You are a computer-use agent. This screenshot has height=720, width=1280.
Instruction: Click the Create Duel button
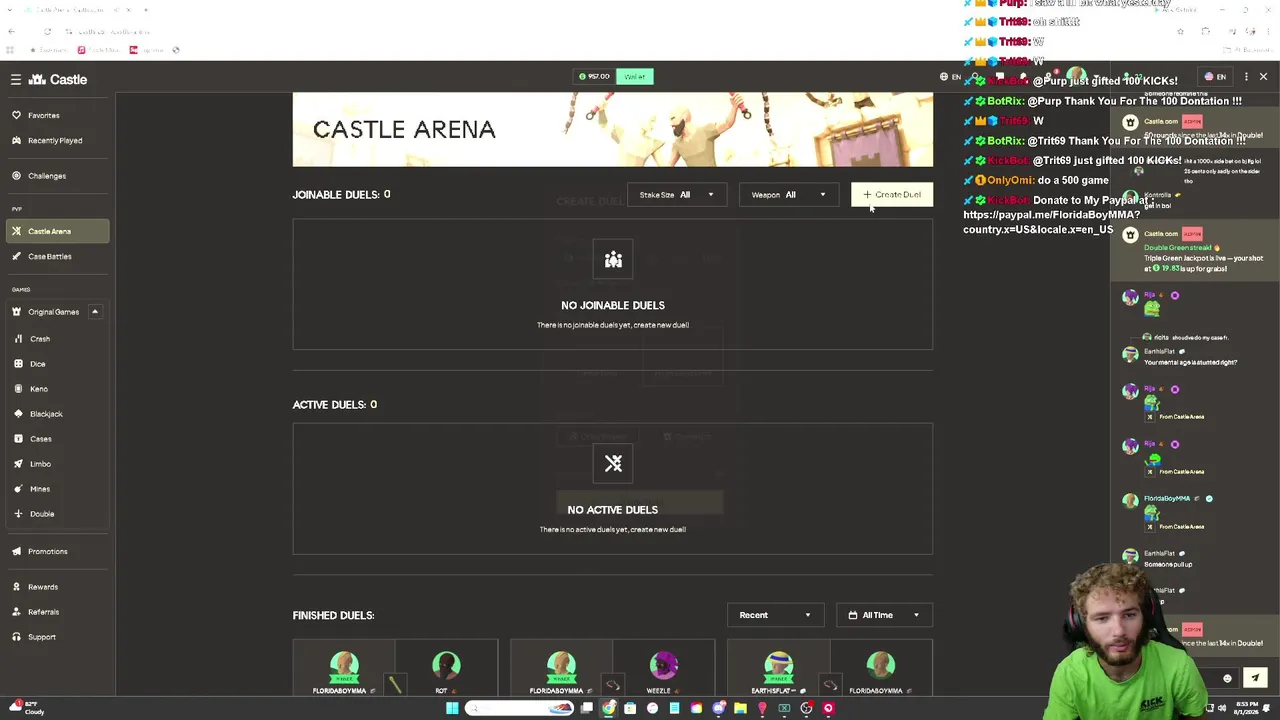(892, 195)
